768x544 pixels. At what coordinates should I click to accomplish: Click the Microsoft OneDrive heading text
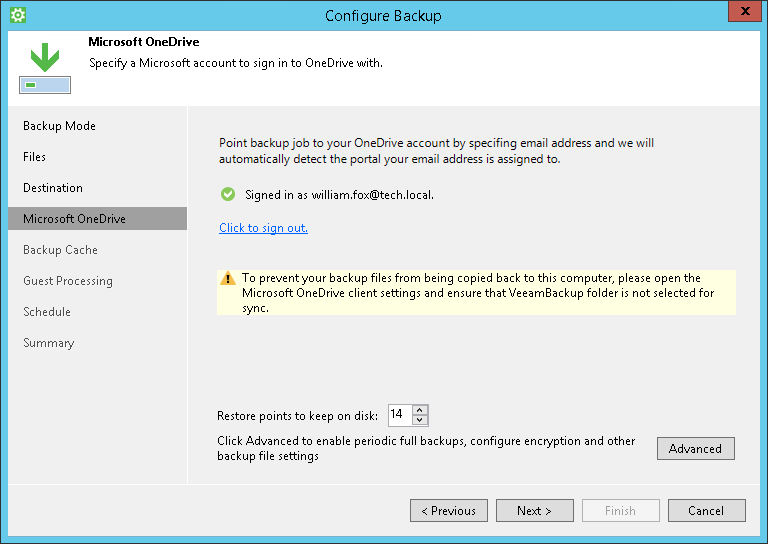point(144,42)
